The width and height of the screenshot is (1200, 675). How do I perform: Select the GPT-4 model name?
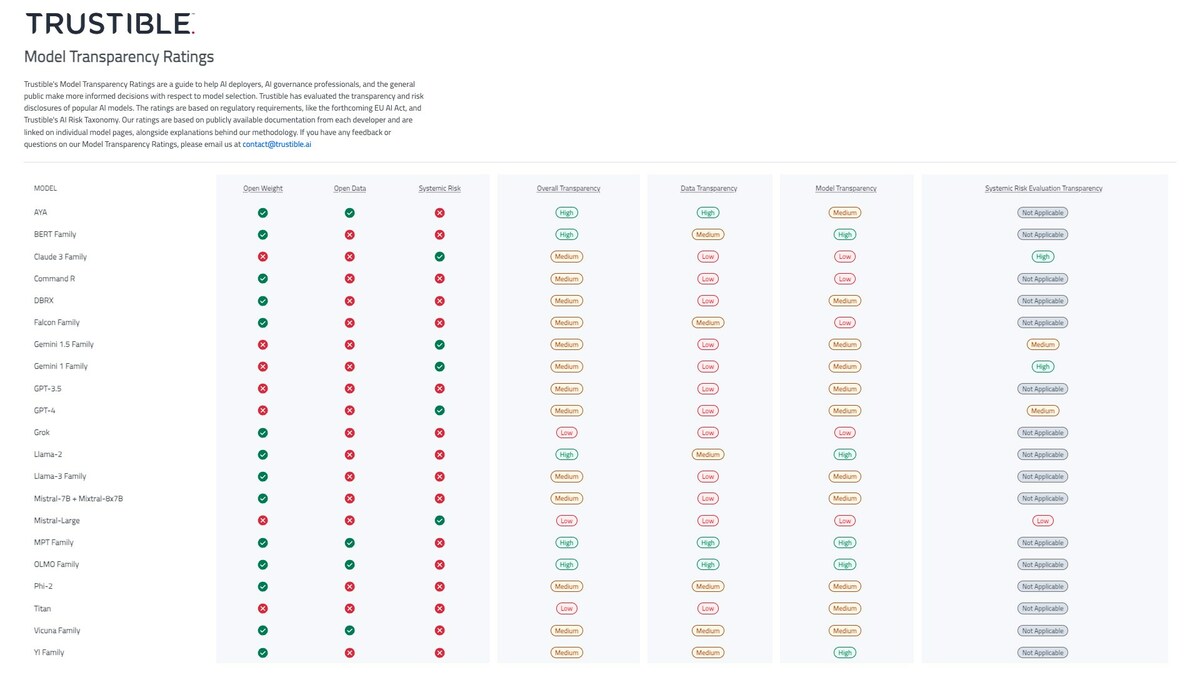click(43, 411)
